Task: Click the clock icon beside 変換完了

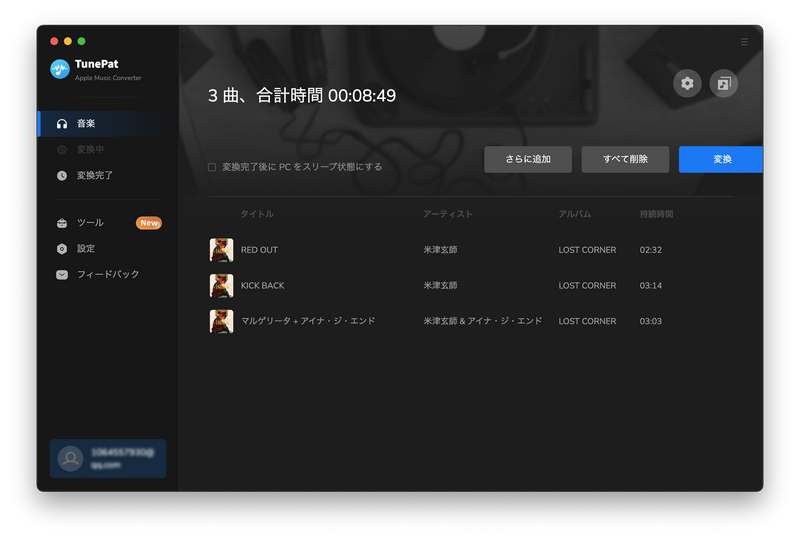Action: point(62,176)
